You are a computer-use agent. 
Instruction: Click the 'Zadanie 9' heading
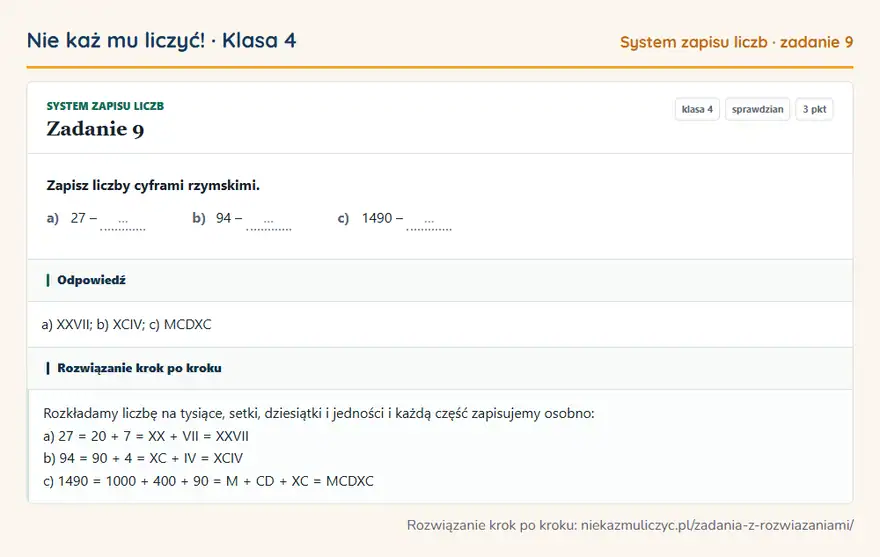tap(95, 129)
